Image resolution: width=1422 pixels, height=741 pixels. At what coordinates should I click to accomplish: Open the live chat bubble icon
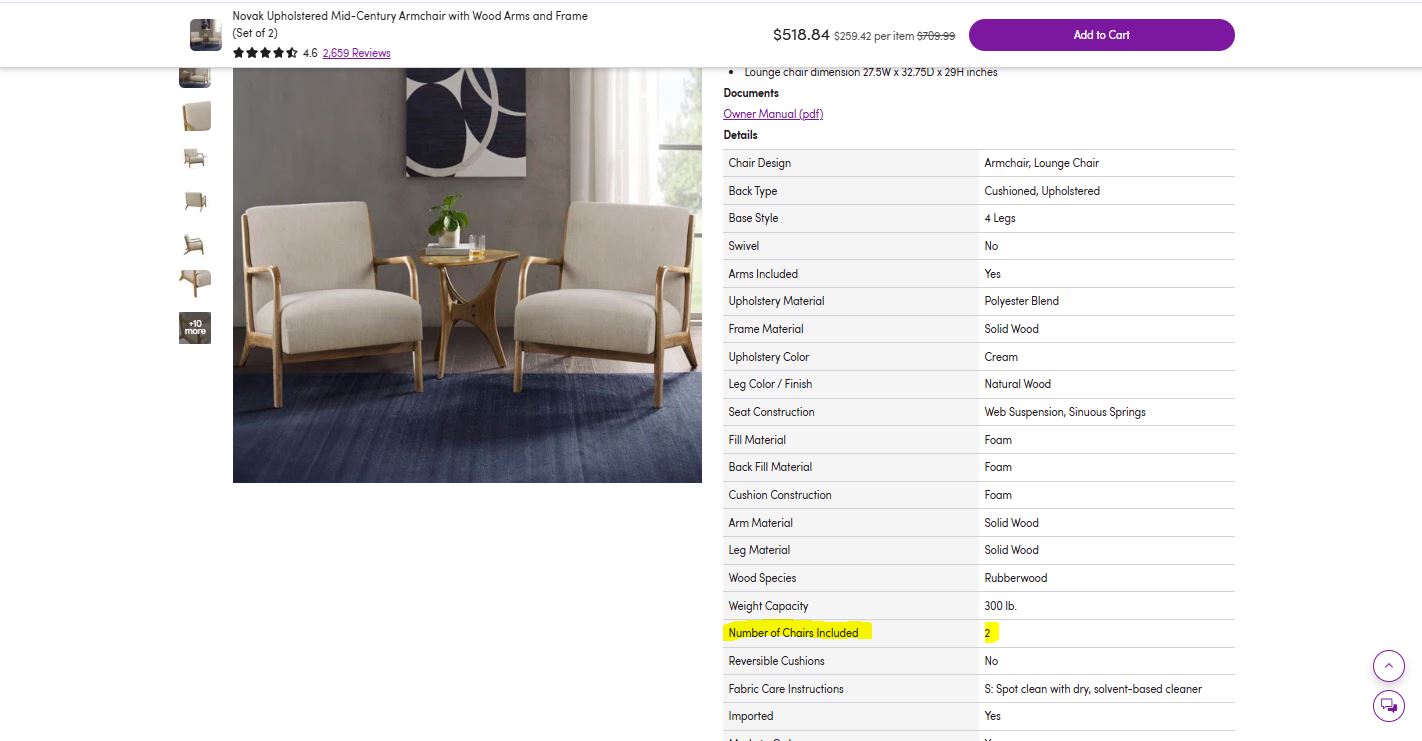click(1388, 706)
